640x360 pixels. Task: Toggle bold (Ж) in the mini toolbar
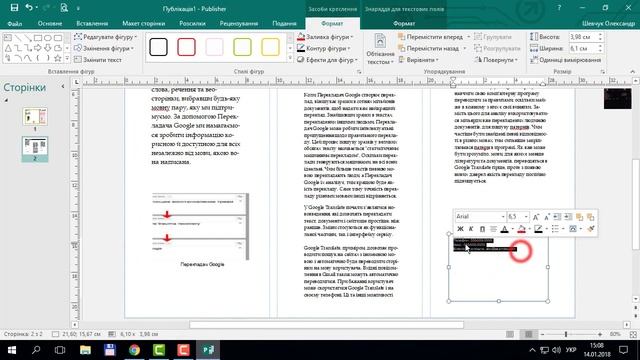coord(460,229)
